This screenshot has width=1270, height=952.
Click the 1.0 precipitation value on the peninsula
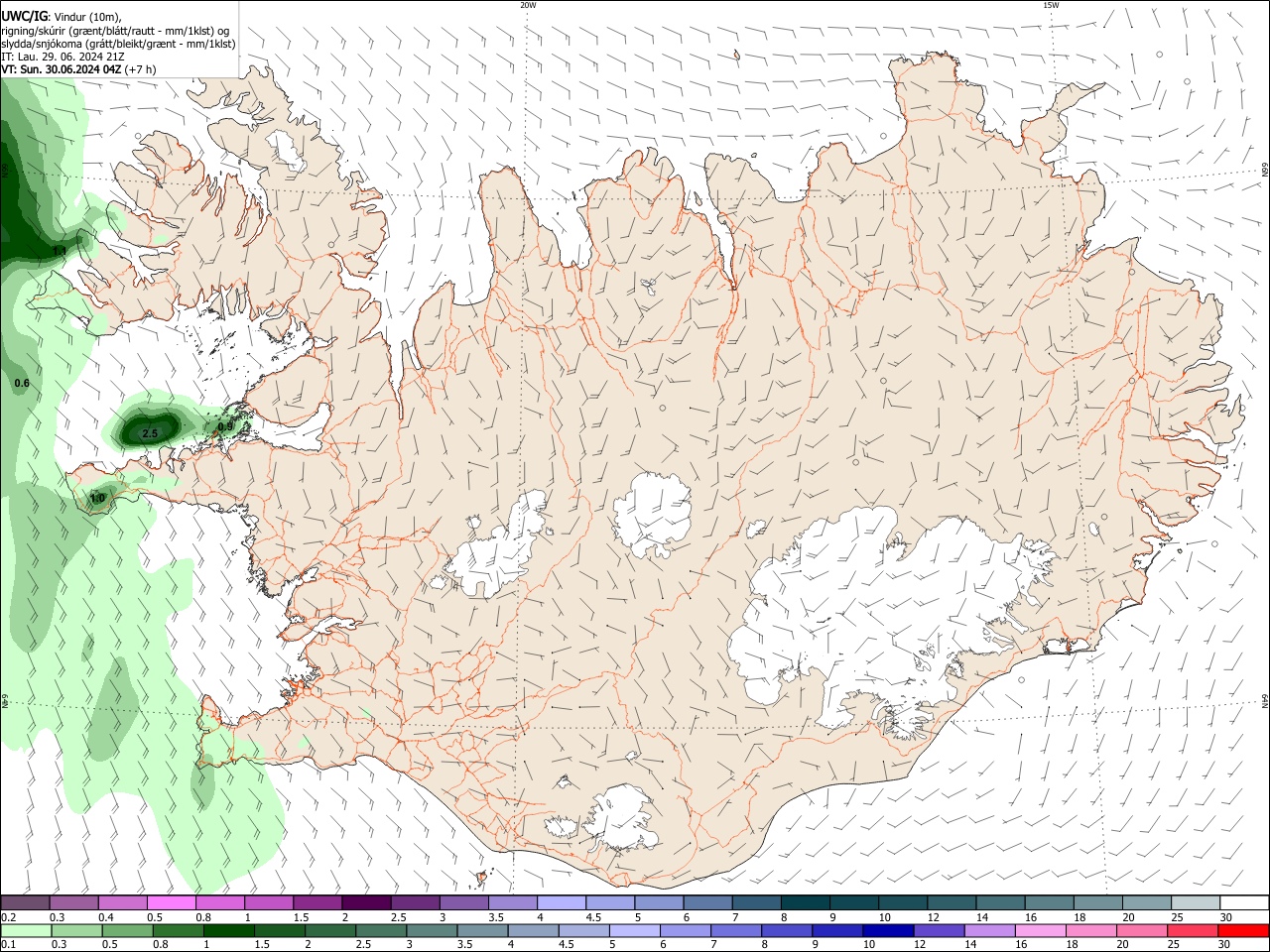[x=98, y=498]
